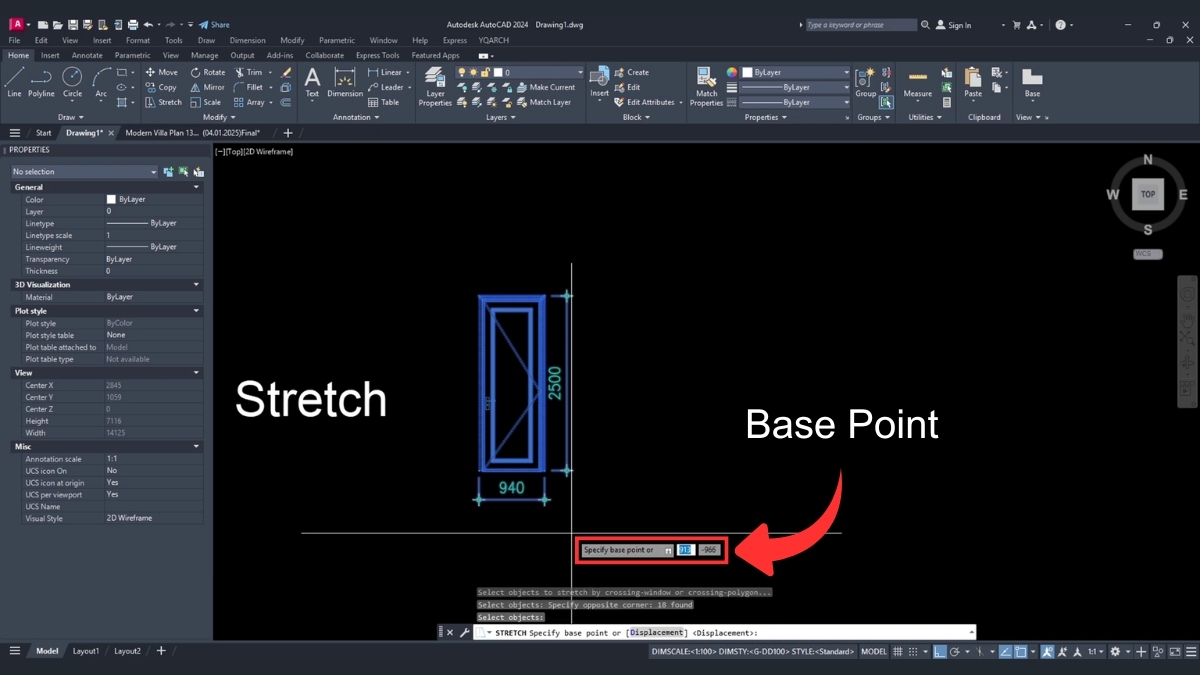Expand the Modify panel

pyautogui.click(x=219, y=117)
